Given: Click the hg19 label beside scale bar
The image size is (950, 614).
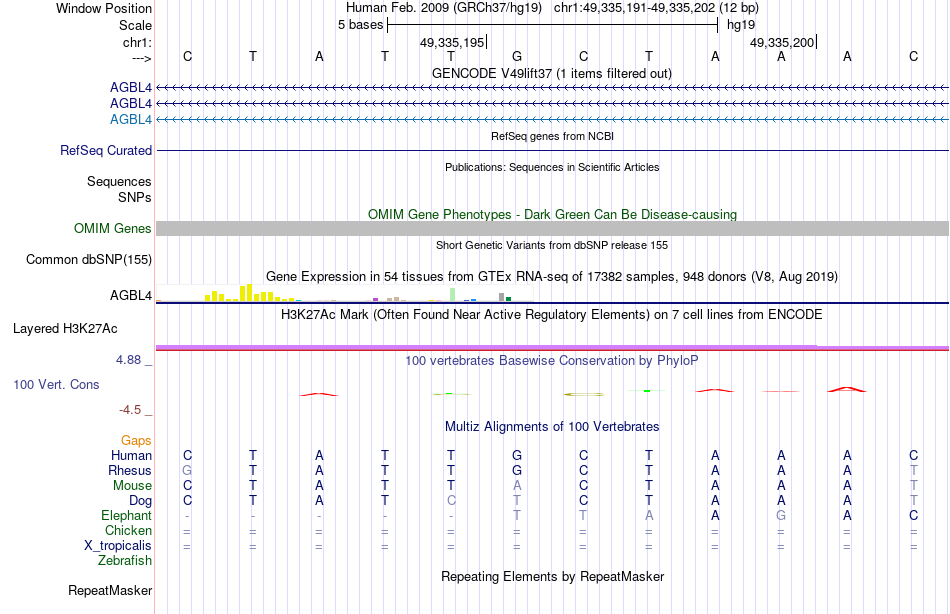Looking at the screenshot, I should click(741, 25).
